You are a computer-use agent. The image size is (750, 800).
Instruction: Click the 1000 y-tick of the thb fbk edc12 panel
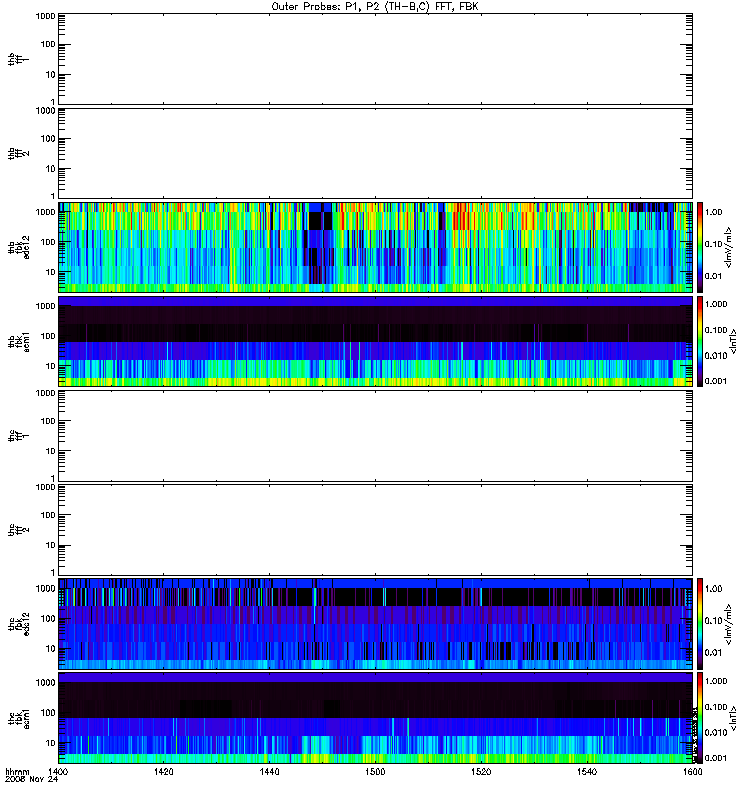(x=45, y=212)
